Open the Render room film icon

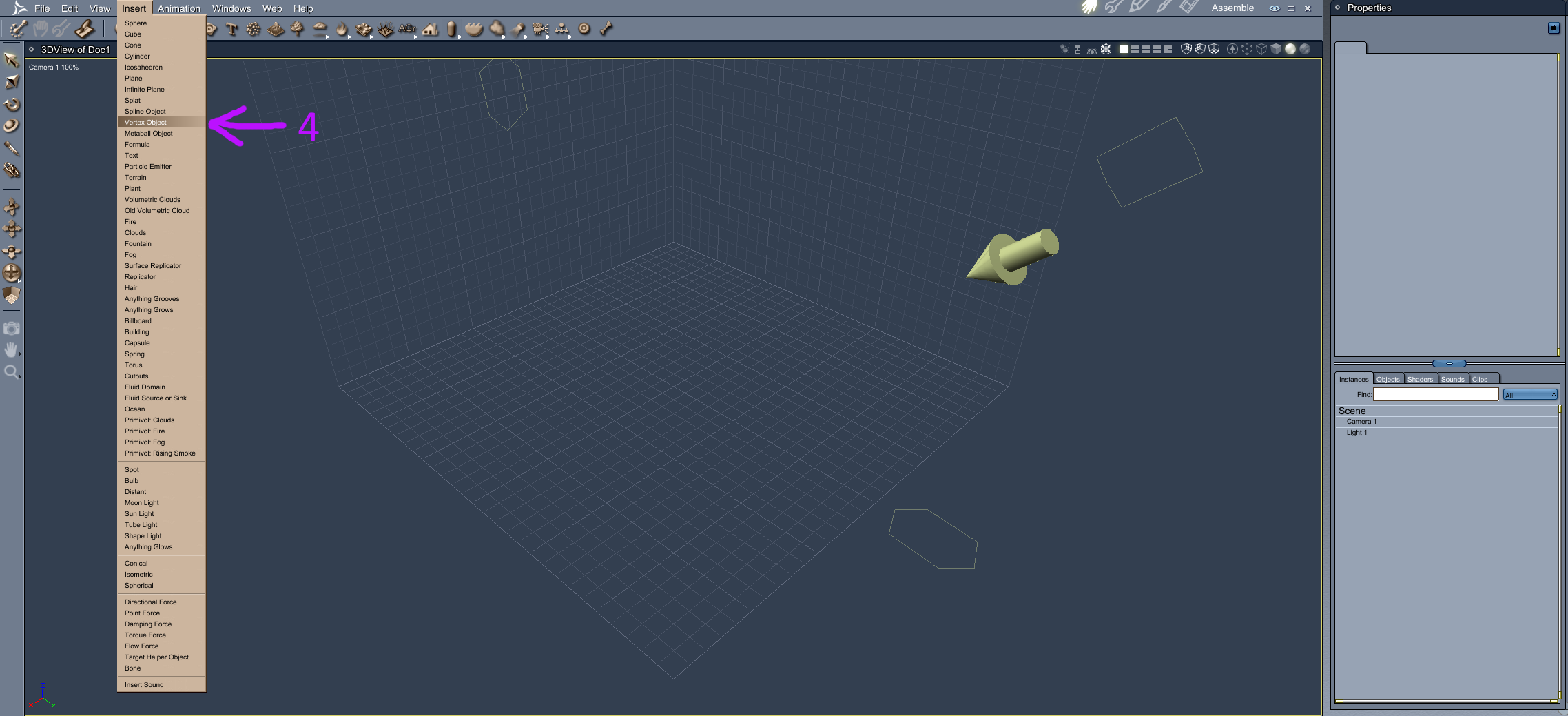tap(1188, 8)
